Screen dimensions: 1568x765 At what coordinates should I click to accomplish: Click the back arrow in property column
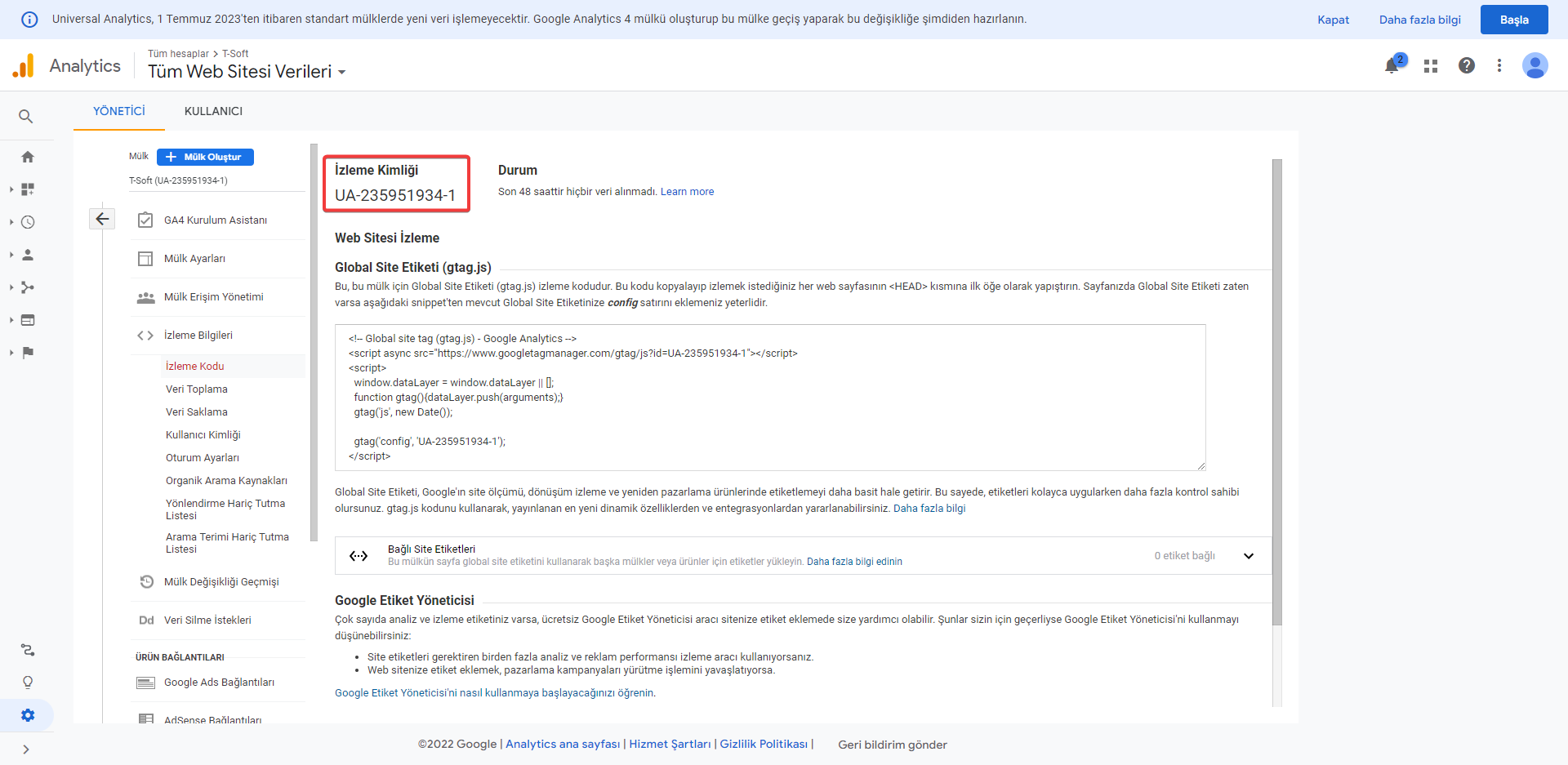[102, 219]
